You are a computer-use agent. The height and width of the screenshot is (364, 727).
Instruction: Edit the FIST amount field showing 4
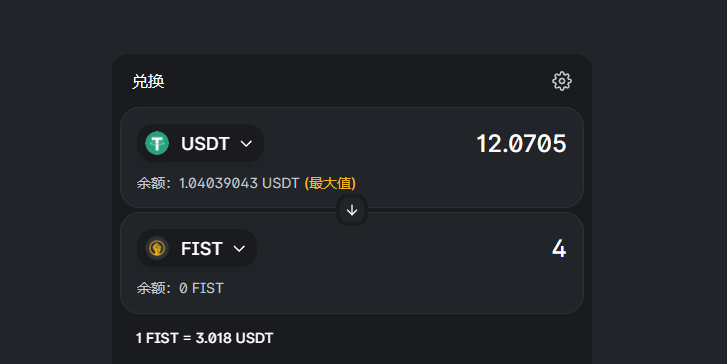point(559,249)
